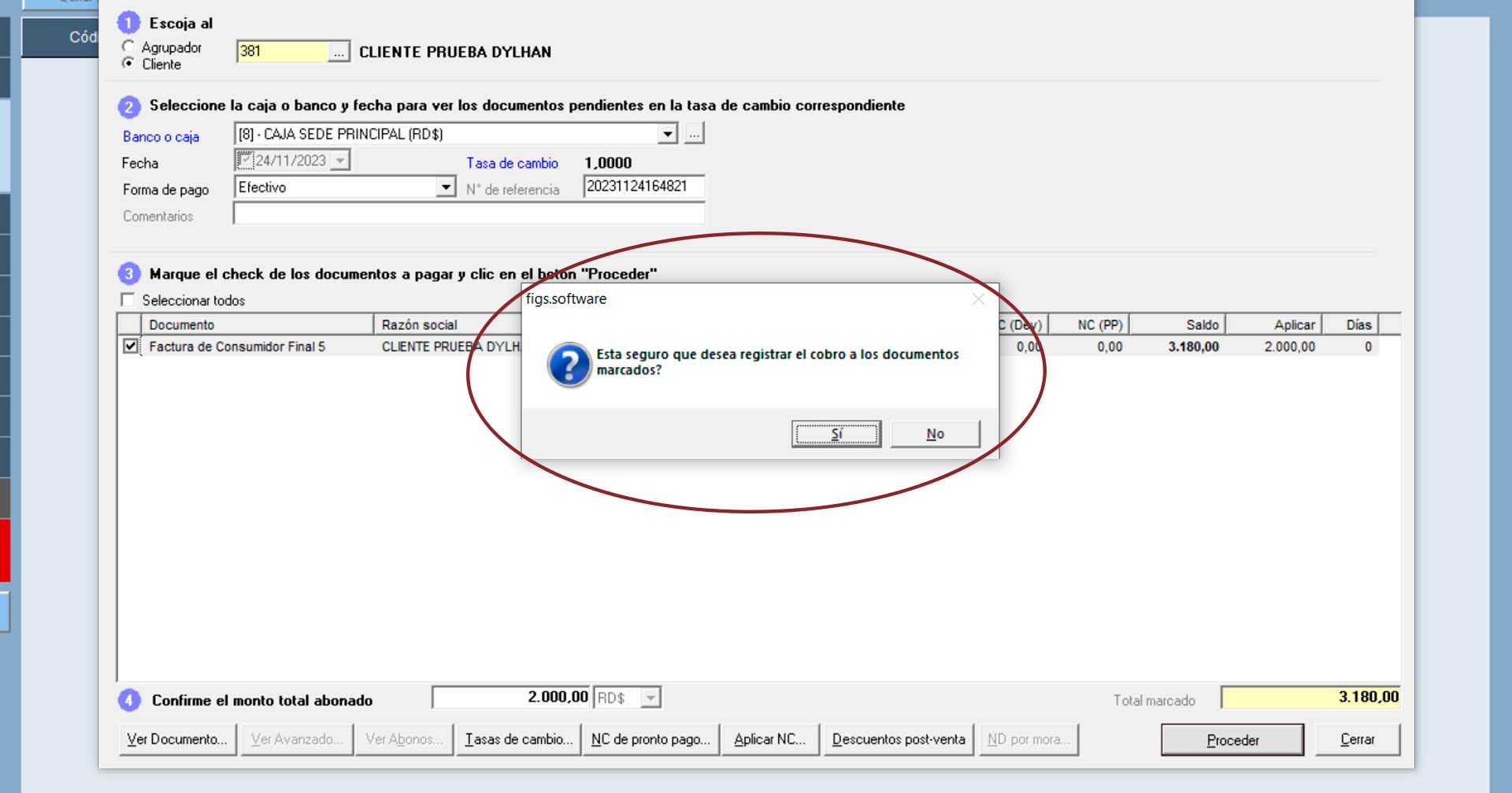Screen dimensions: 1512x793
Task: Open the RD$ currency dropdown
Action: pyautogui.click(x=650, y=698)
